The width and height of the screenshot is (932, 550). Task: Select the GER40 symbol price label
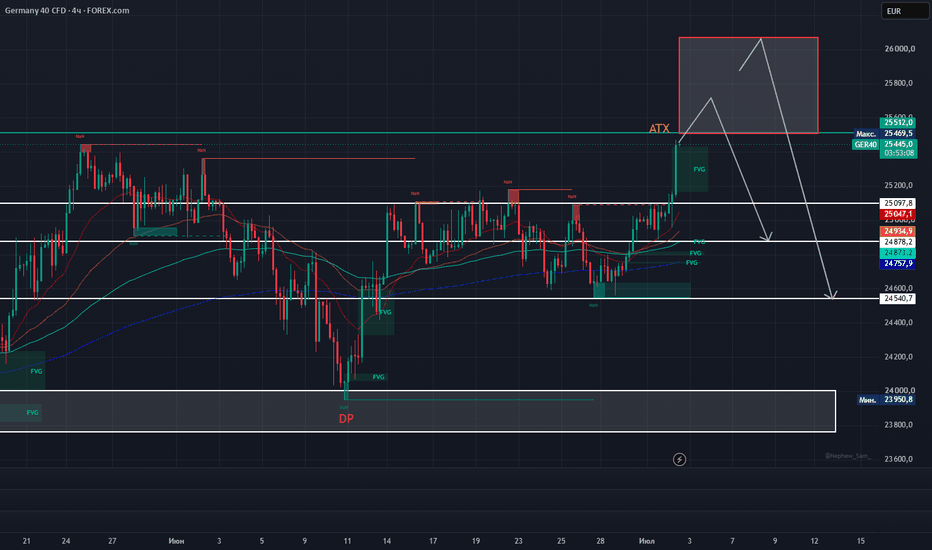point(865,144)
